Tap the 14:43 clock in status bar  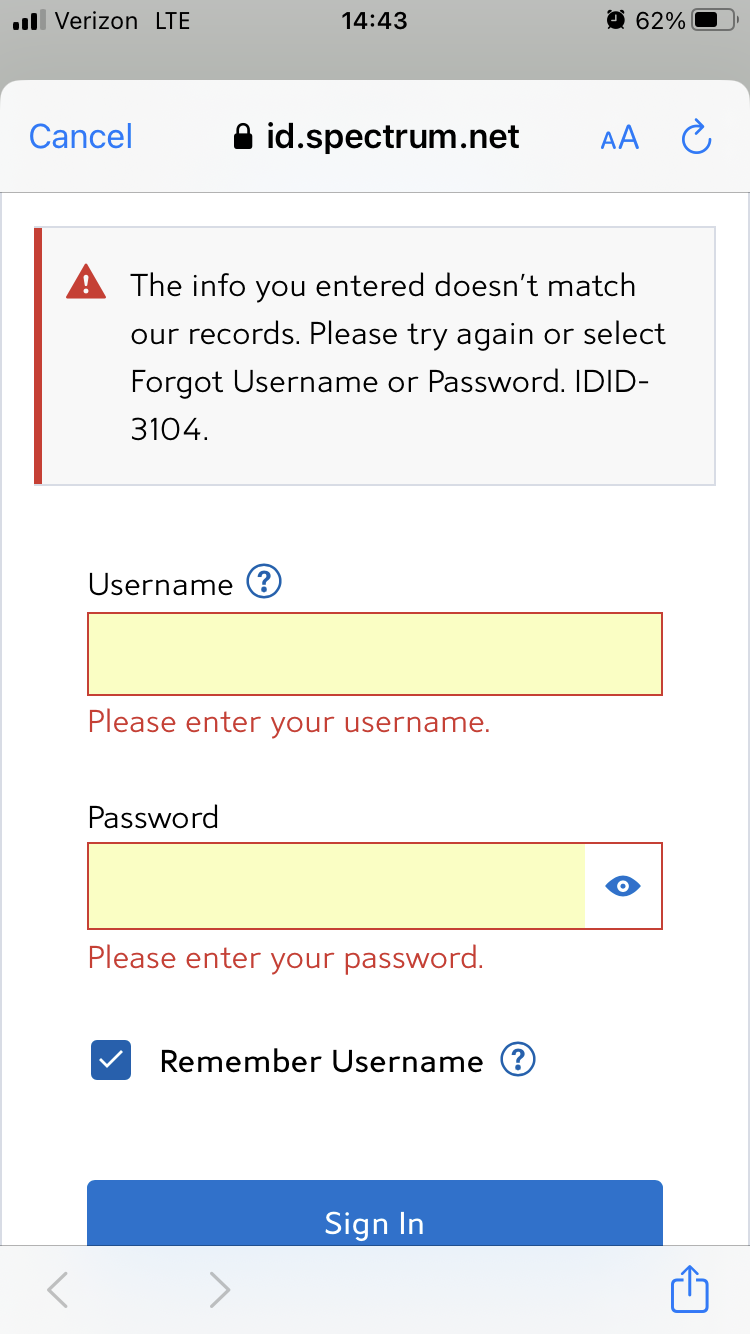tap(374, 20)
